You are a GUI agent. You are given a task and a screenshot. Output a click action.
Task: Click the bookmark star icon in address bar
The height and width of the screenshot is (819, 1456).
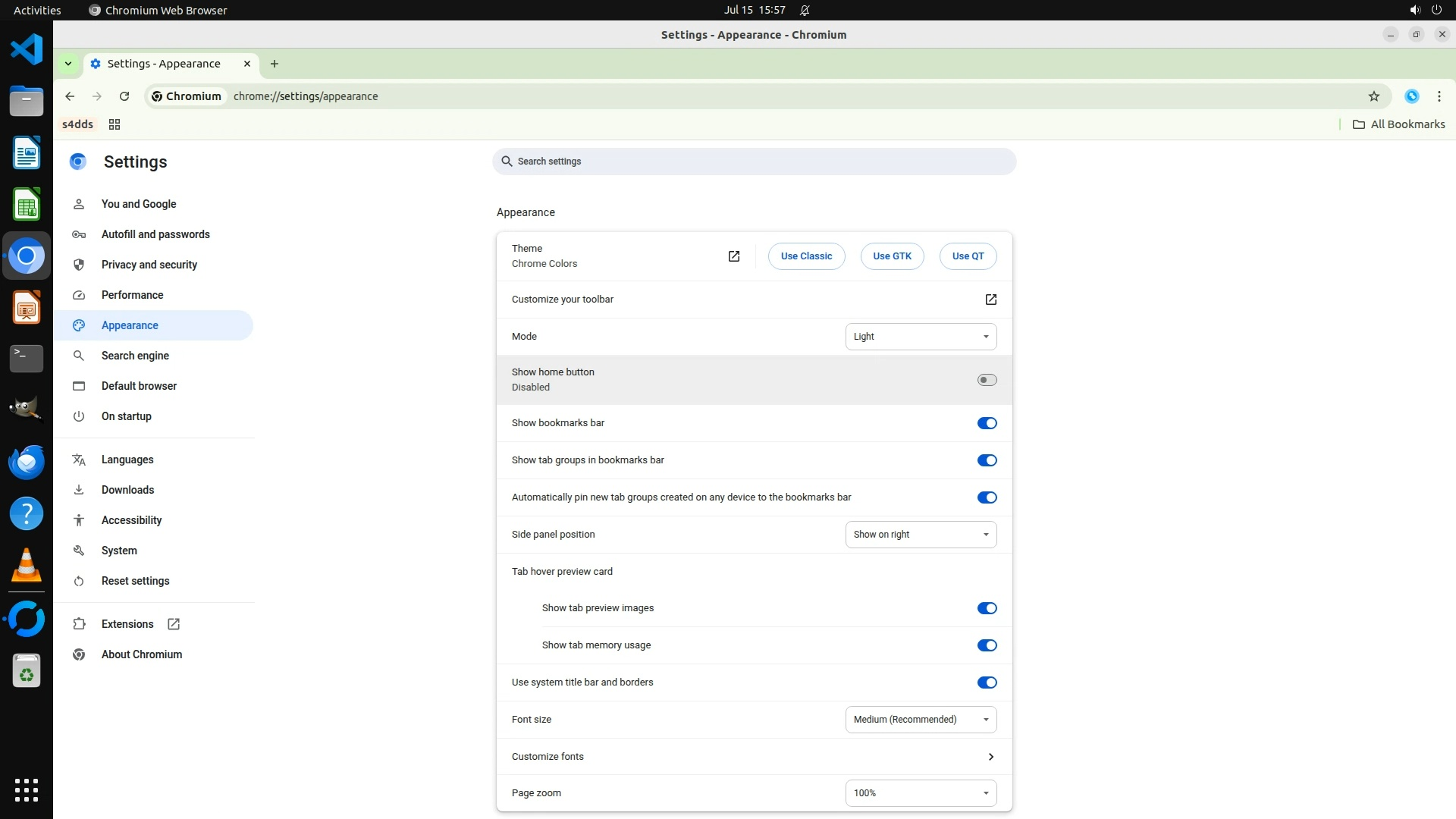pyautogui.click(x=1373, y=96)
